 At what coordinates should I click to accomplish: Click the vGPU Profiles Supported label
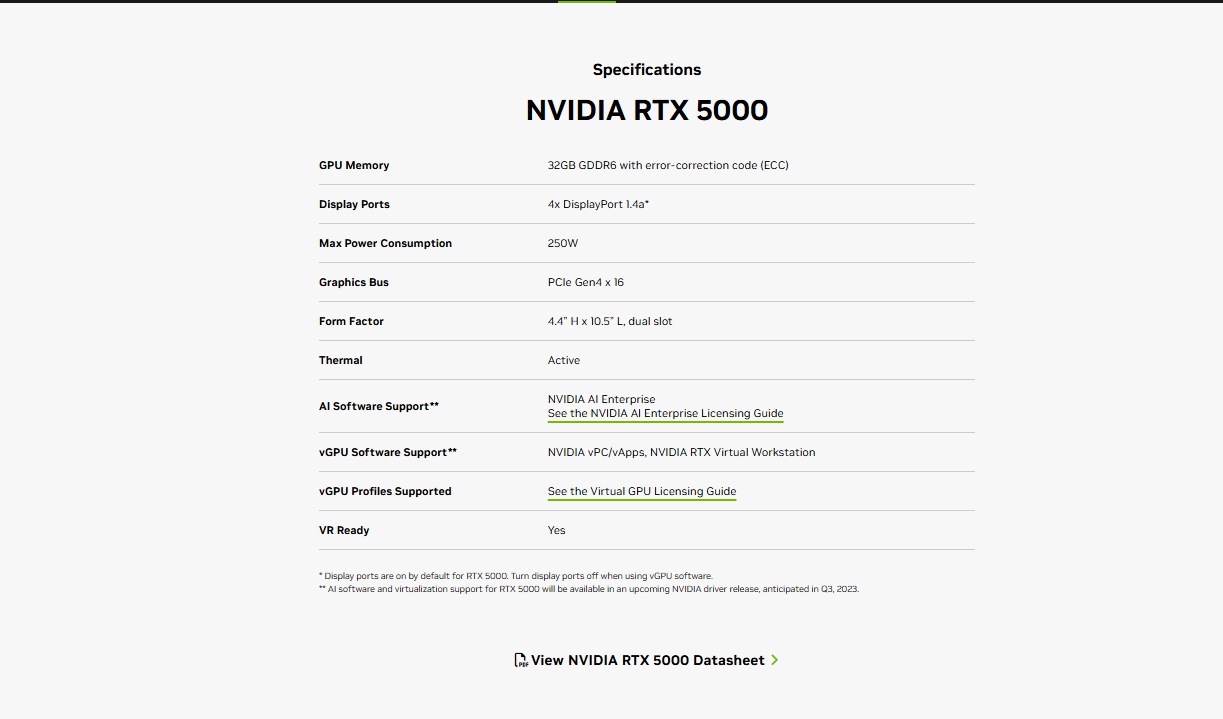coord(385,491)
